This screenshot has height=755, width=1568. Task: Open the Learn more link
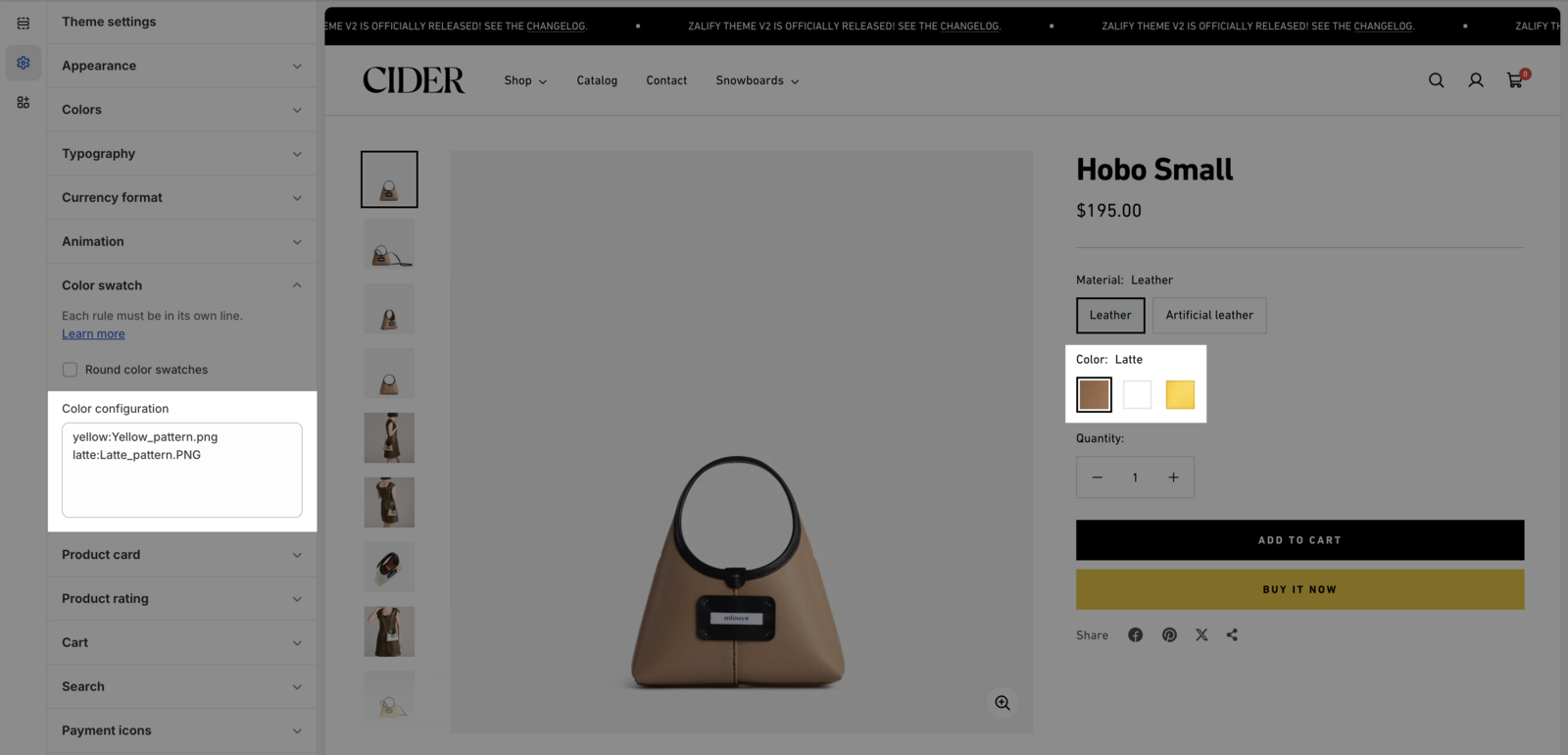pyautogui.click(x=93, y=333)
